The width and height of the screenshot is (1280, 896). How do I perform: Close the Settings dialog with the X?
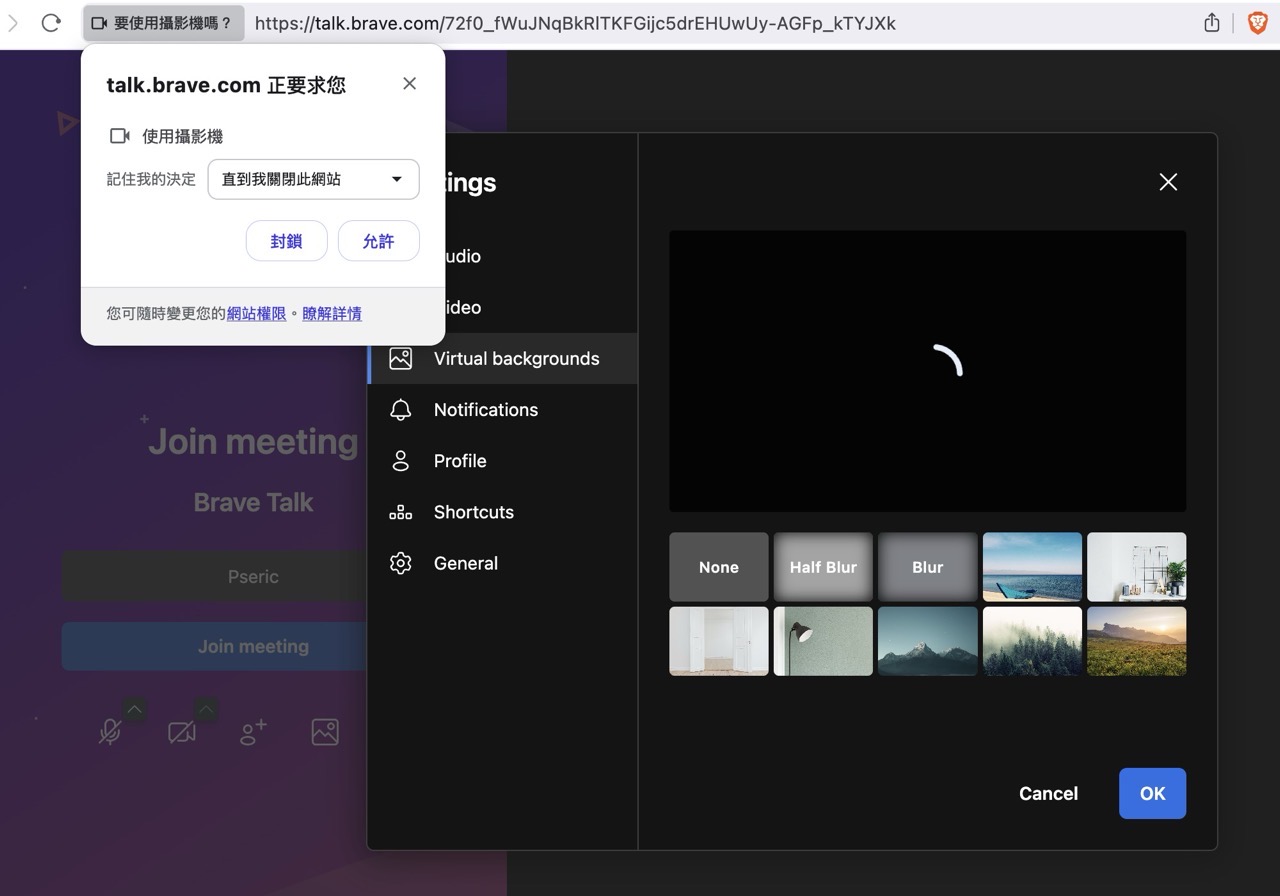coord(1168,182)
